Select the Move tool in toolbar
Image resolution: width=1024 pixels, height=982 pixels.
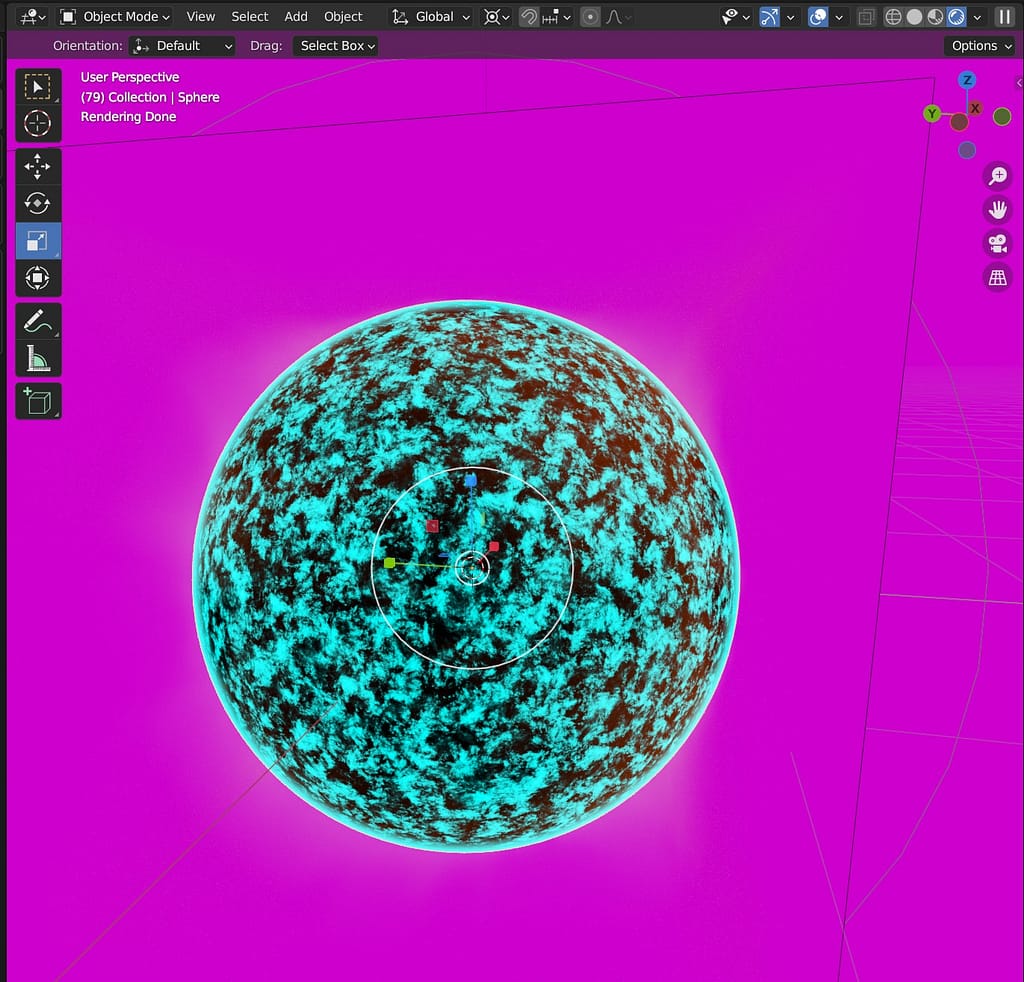[37, 166]
